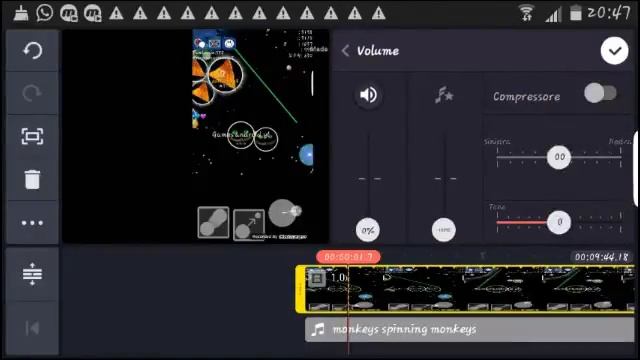The image size is (640, 360).
Task: Tap the 20:47 clock
Action: [x=609, y=13]
